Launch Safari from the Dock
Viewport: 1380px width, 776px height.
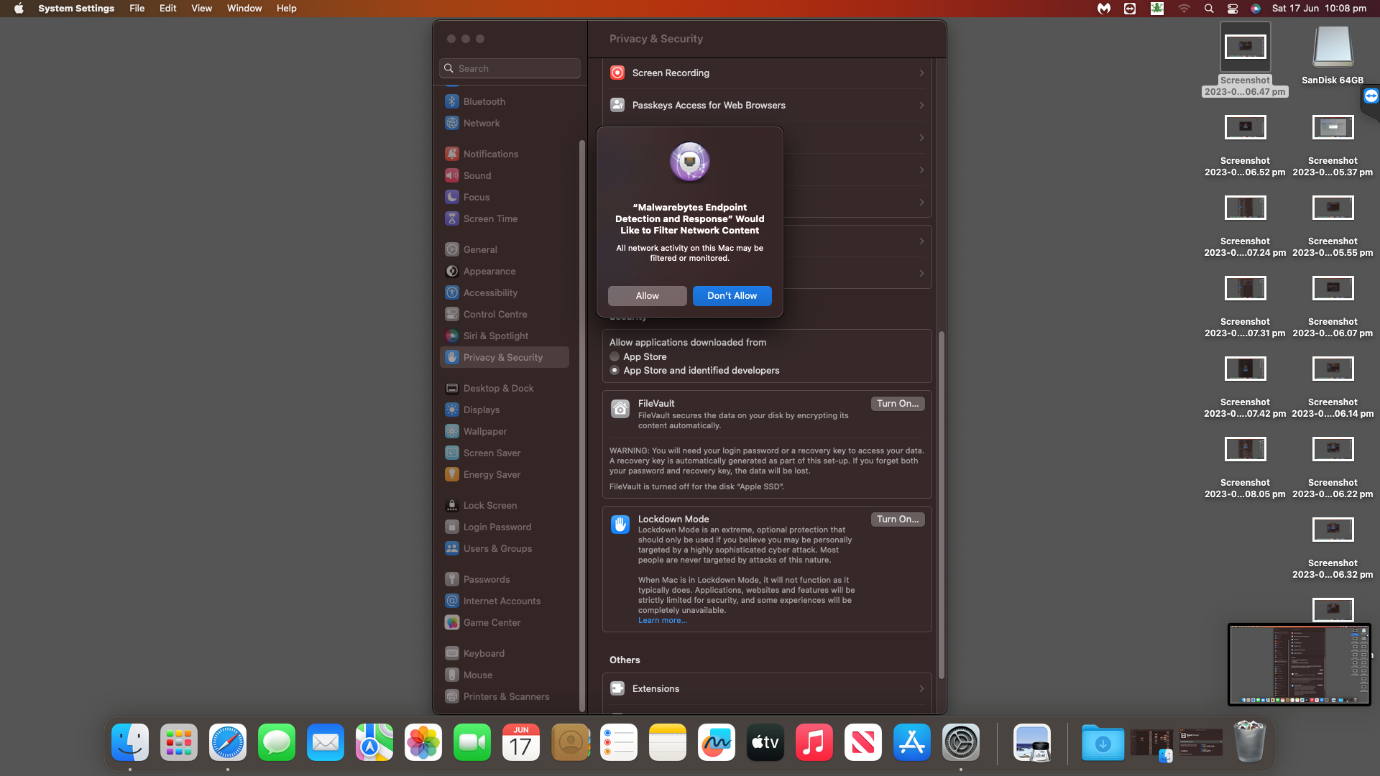click(228, 742)
